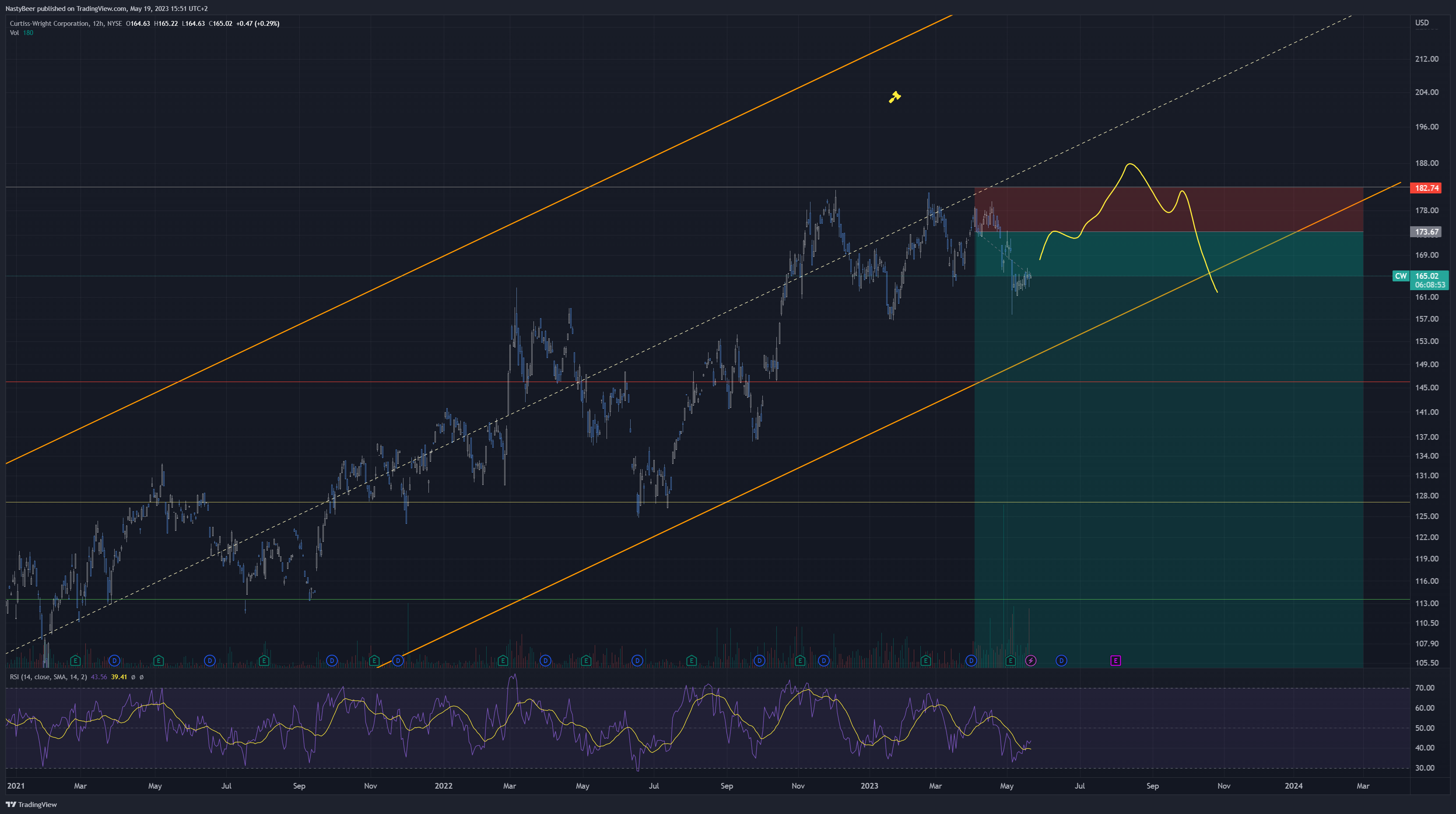The width and height of the screenshot is (1456, 814).
Task: Click the dividend D marker before July 2022
Action: pos(638,660)
